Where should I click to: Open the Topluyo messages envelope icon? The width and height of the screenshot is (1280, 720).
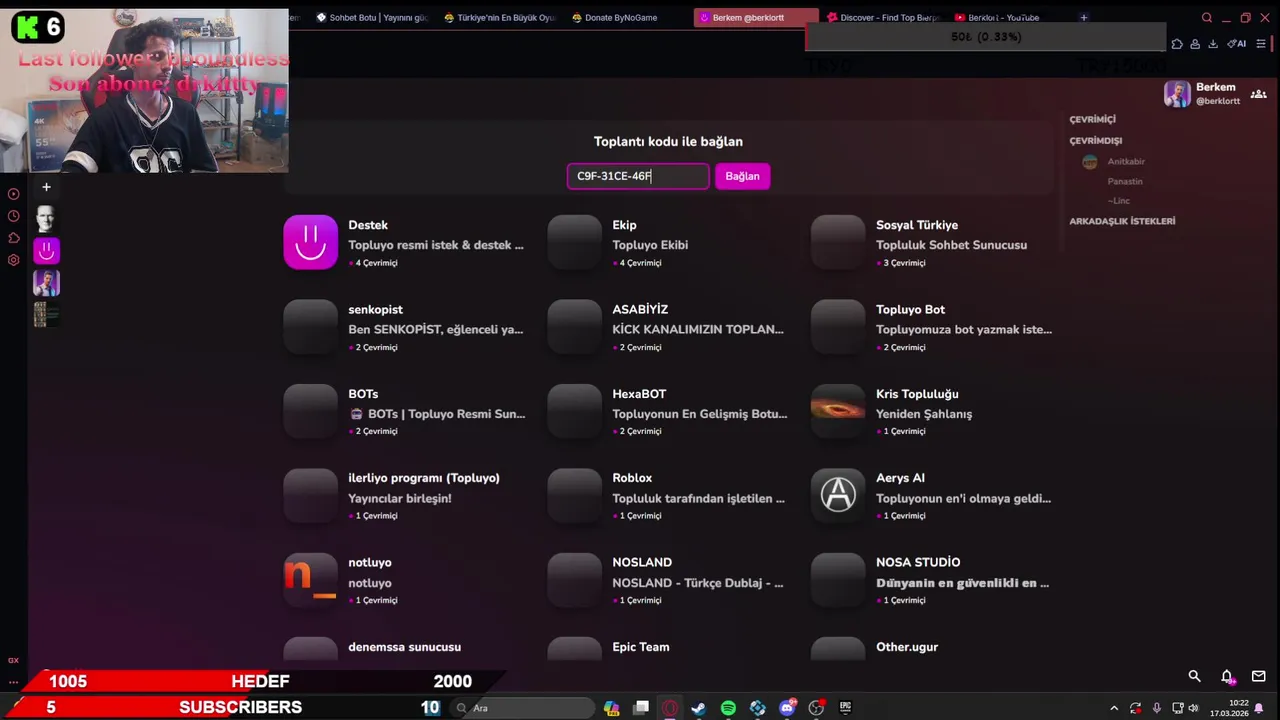(1259, 676)
